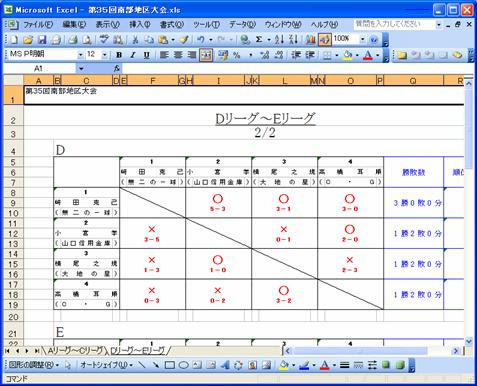Screen dimensions: 477x386
Task: Select the Line drawing tool
Action: point(142,365)
